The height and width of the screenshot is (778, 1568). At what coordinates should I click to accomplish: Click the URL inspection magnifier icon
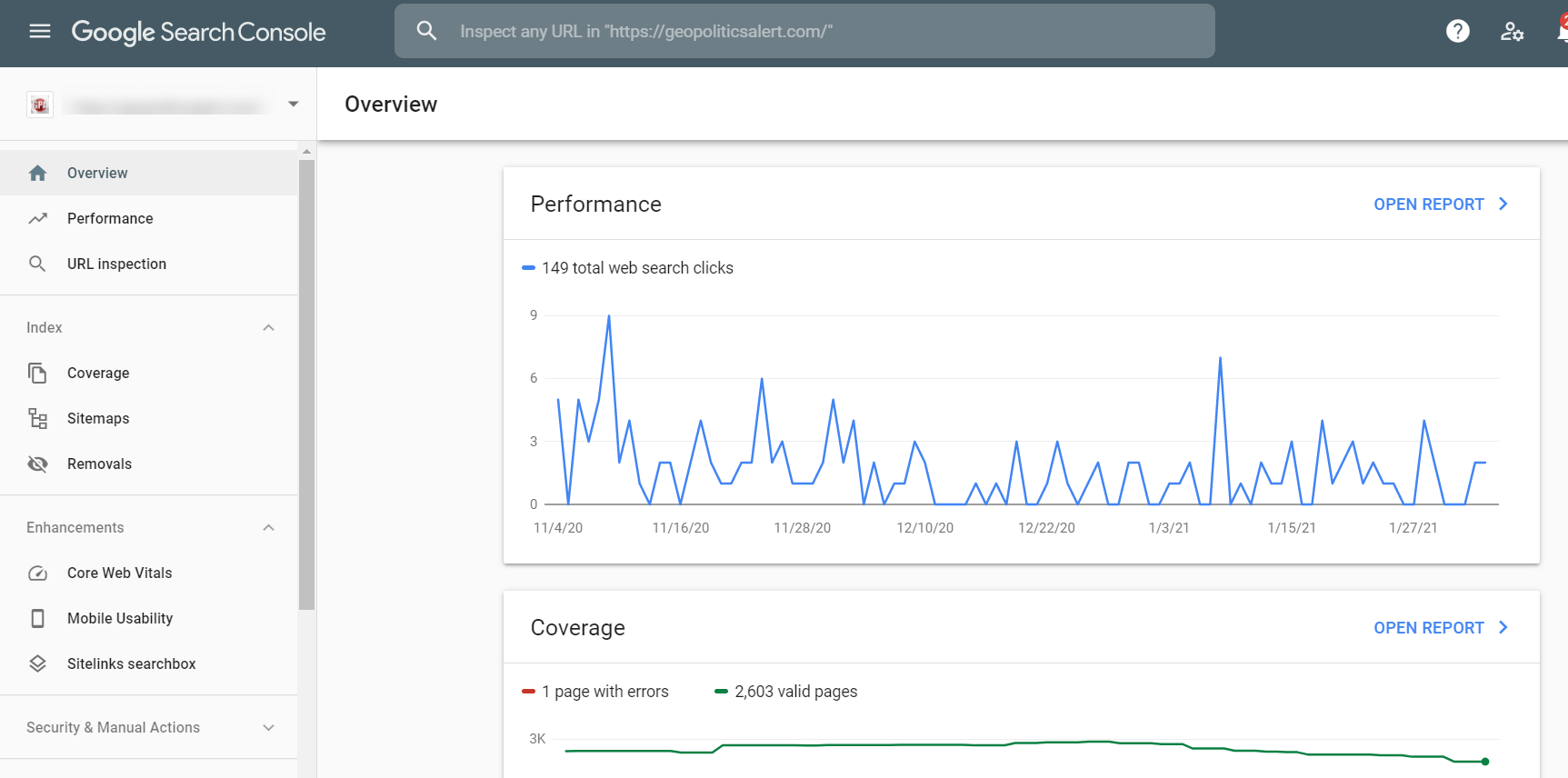click(x=37, y=264)
